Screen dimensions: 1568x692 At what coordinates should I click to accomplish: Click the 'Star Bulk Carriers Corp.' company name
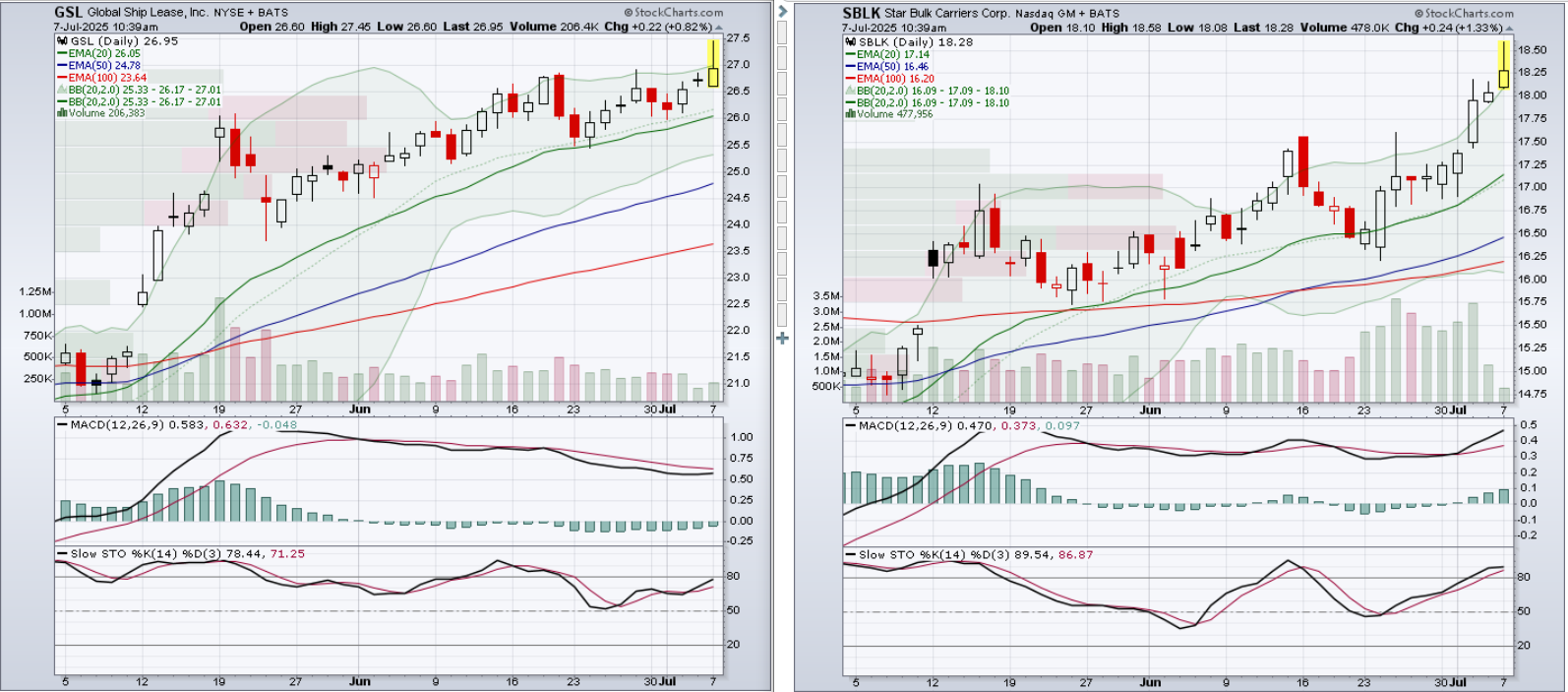click(x=948, y=14)
